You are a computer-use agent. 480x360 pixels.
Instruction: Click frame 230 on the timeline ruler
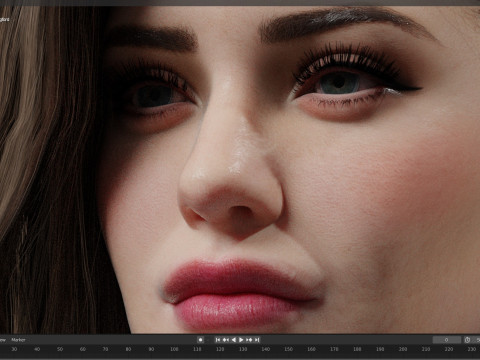tap(471, 349)
